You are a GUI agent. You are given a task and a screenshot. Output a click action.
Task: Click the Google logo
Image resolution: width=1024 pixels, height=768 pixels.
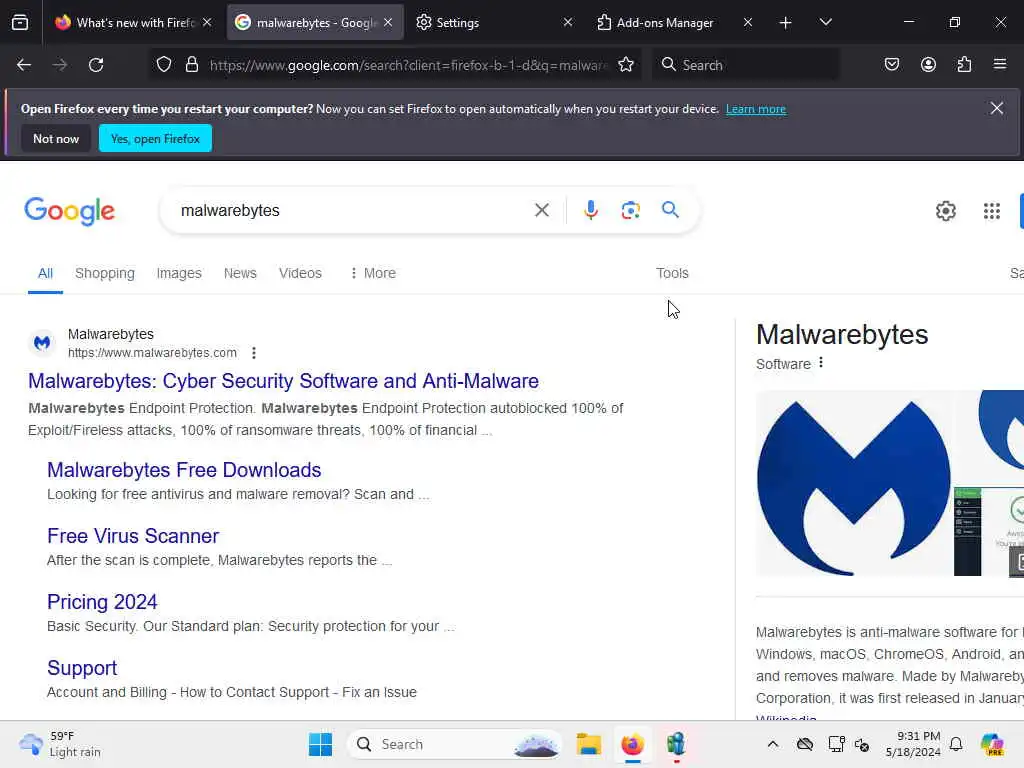pyautogui.click(x=69, y=211)
